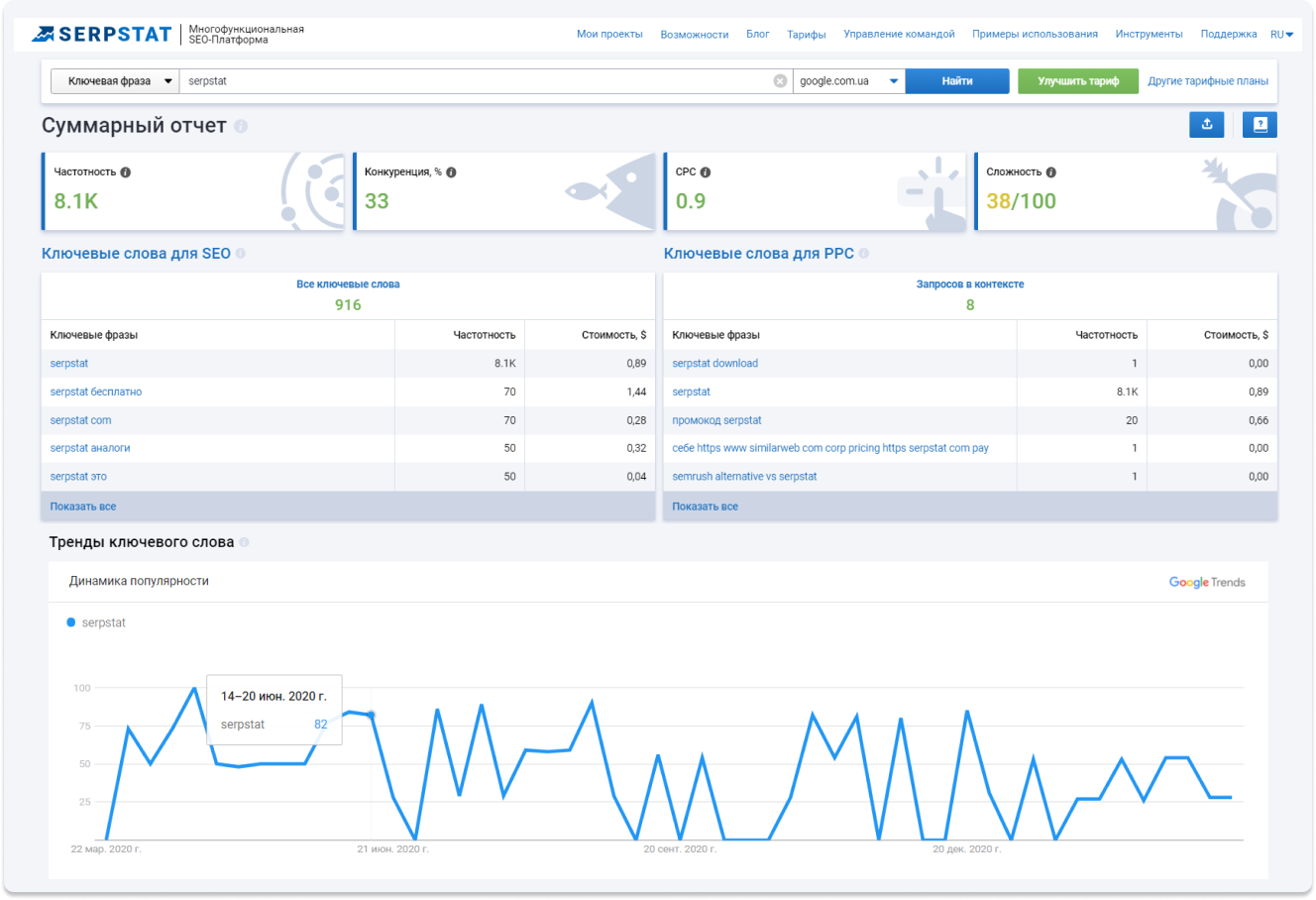Click info icon next to Суммарный отчет
1316x900 pixels.
pos(241,127)
